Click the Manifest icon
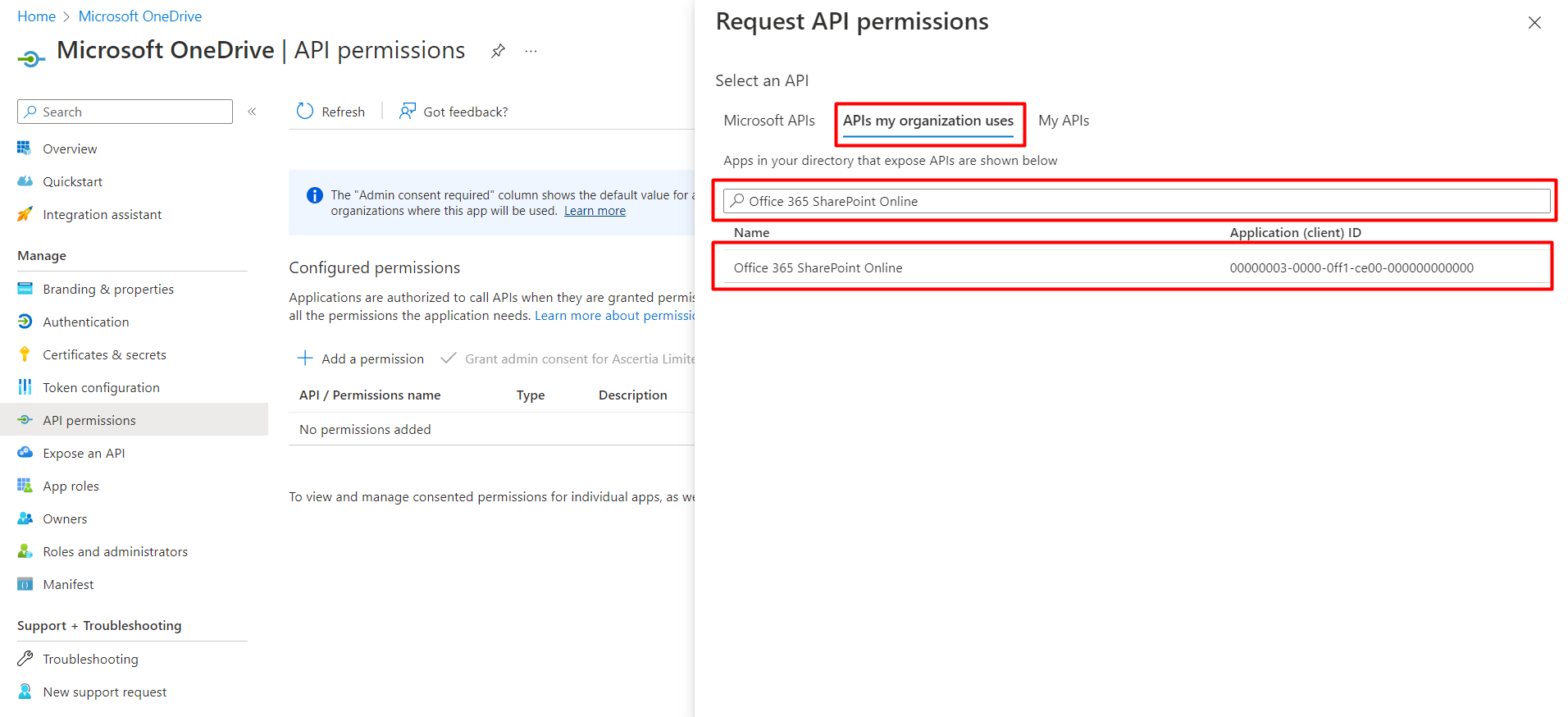 tap(25, 584)
